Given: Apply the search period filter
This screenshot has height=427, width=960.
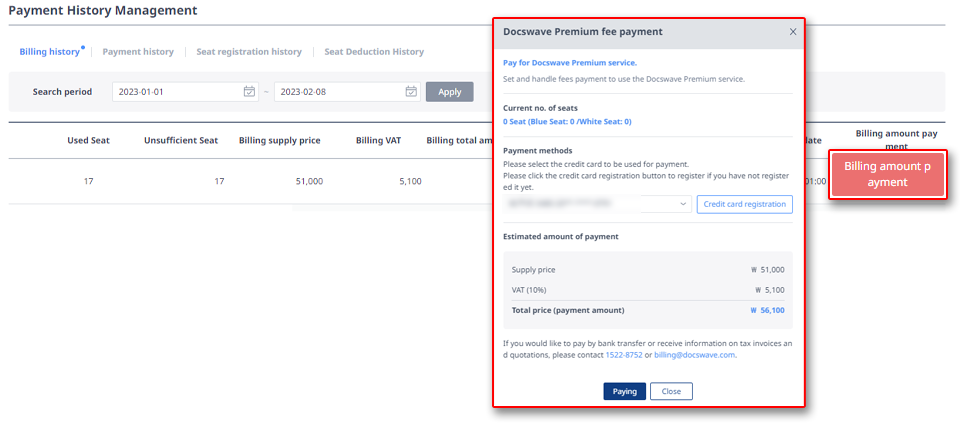Looking at the screenshot, I should (449, 92).
